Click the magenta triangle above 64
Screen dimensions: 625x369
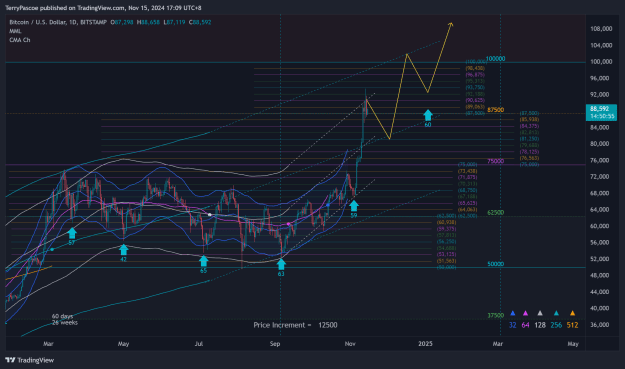(525, 313)
